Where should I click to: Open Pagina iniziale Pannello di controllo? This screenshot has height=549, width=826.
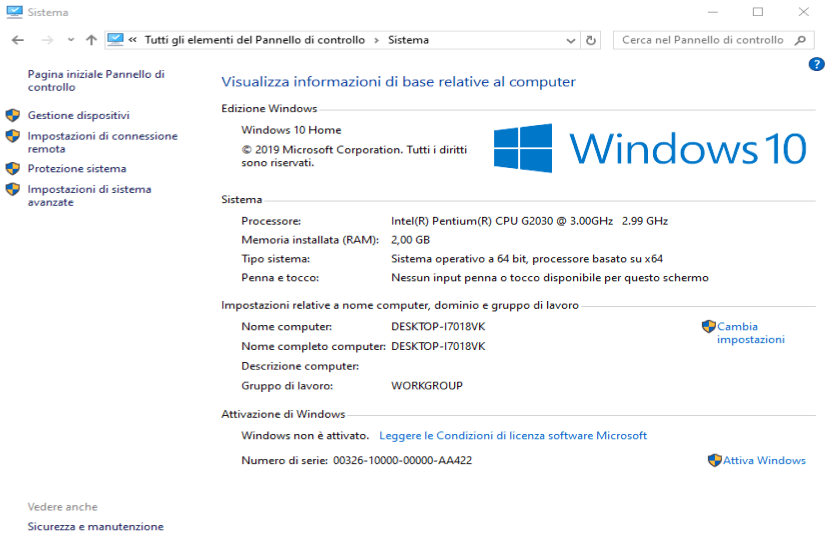[96, 81]
